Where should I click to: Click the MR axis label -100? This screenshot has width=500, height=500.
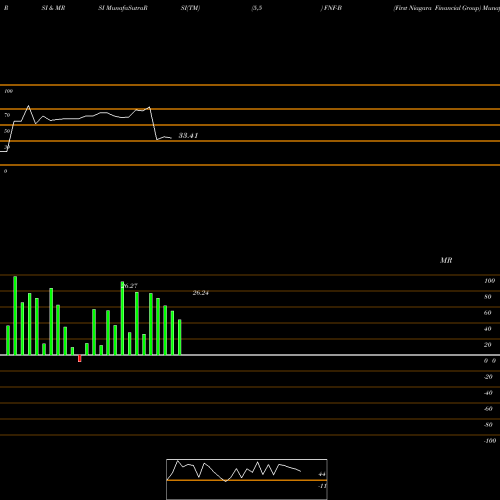tap(490, 441)
